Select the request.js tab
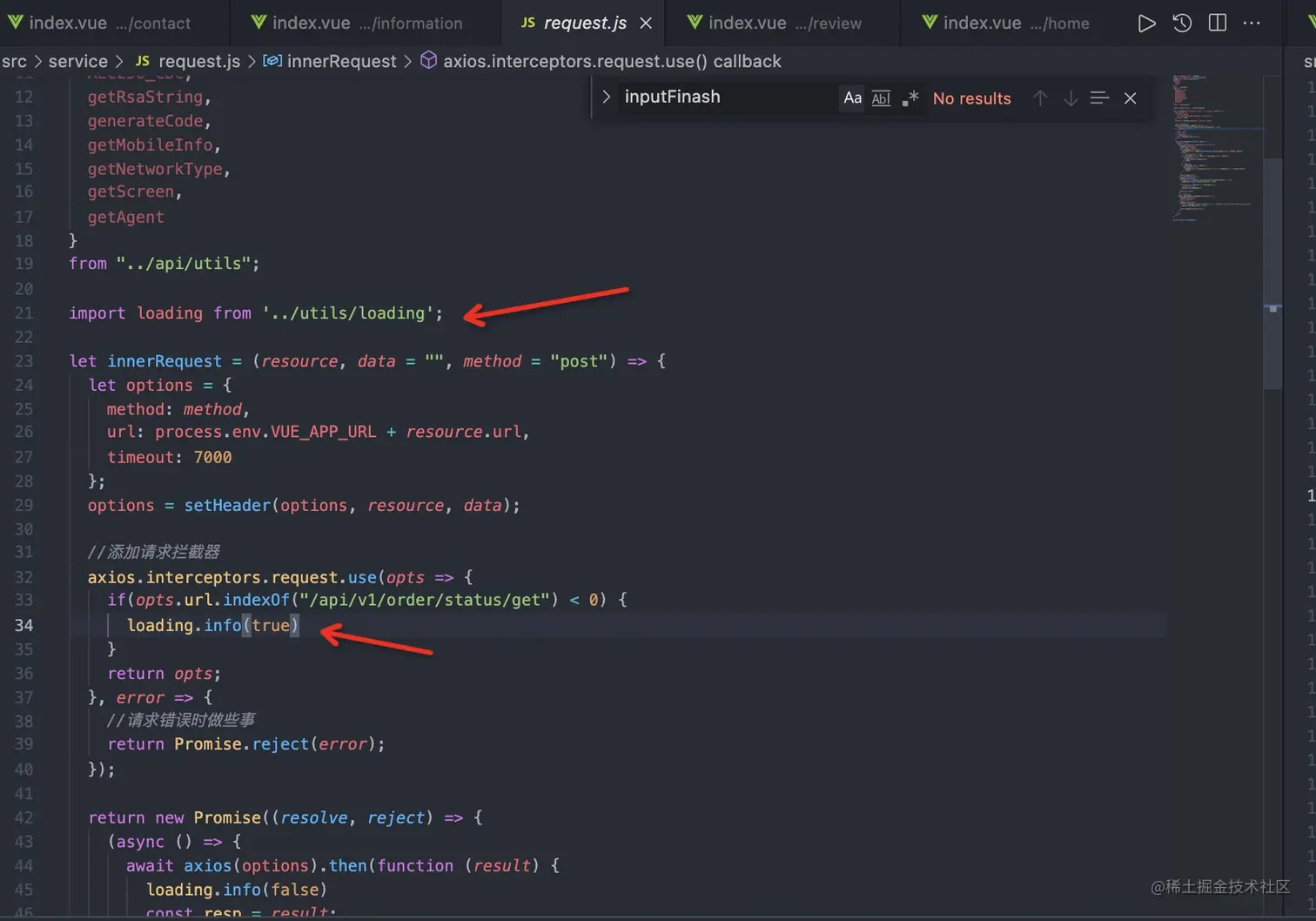This screenshot has height=921, width=1316. coord(584,24)
